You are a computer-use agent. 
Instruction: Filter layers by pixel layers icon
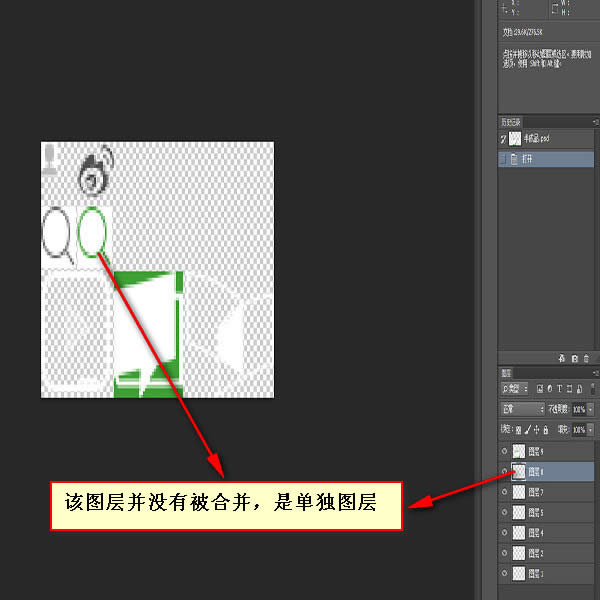[540, 389]
